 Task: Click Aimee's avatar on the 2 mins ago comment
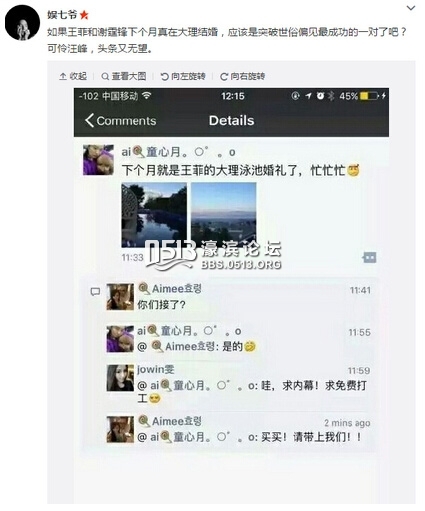coord(120,429)
